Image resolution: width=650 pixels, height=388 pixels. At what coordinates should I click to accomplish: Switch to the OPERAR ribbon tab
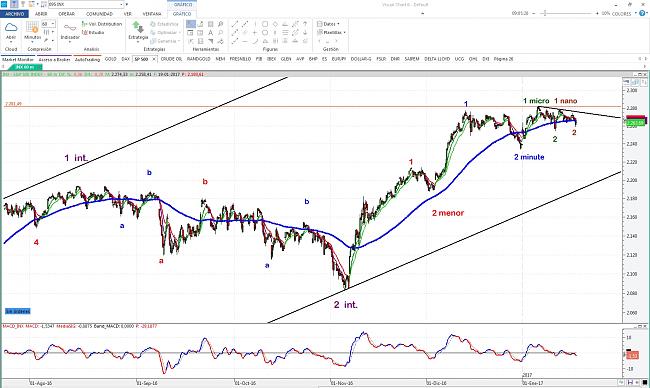pos(66,14)
